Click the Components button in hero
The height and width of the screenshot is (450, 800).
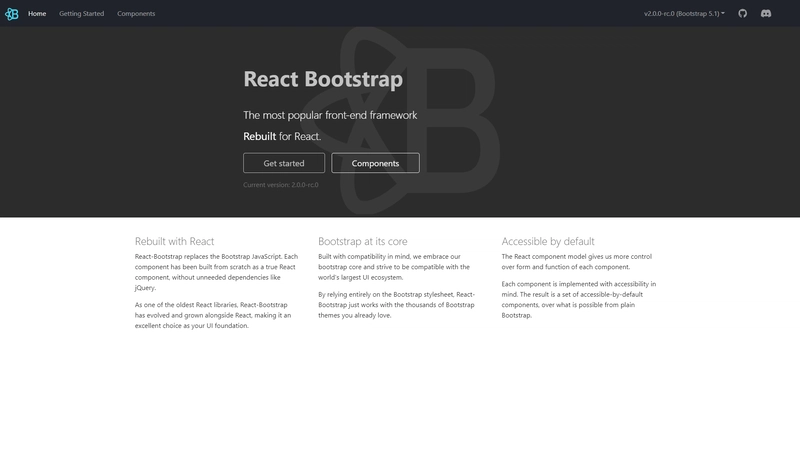tap(375, 163)
